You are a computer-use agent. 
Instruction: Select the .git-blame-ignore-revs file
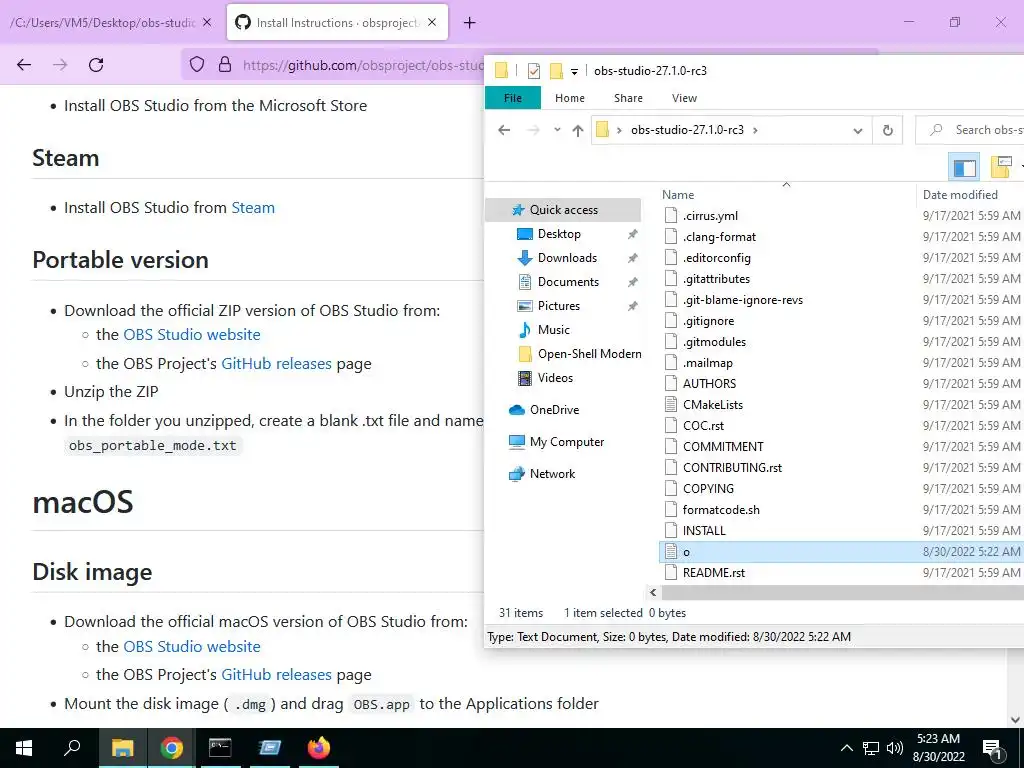743,300
